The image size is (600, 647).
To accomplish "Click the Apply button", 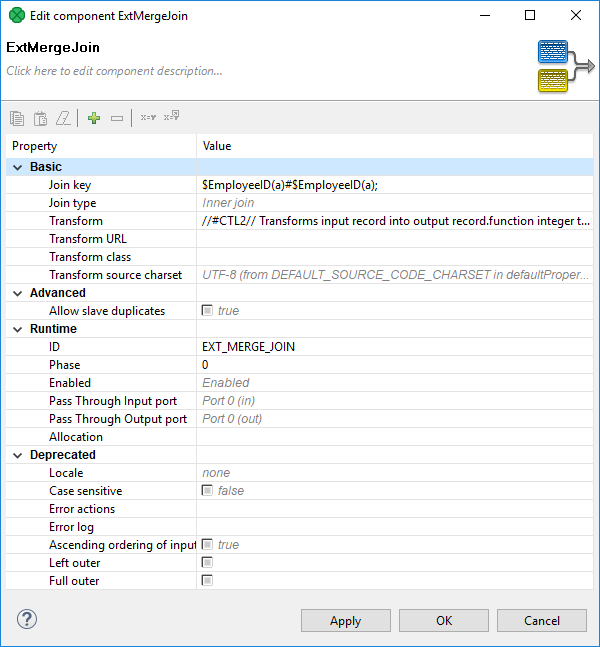I will [x=345, y=620].
